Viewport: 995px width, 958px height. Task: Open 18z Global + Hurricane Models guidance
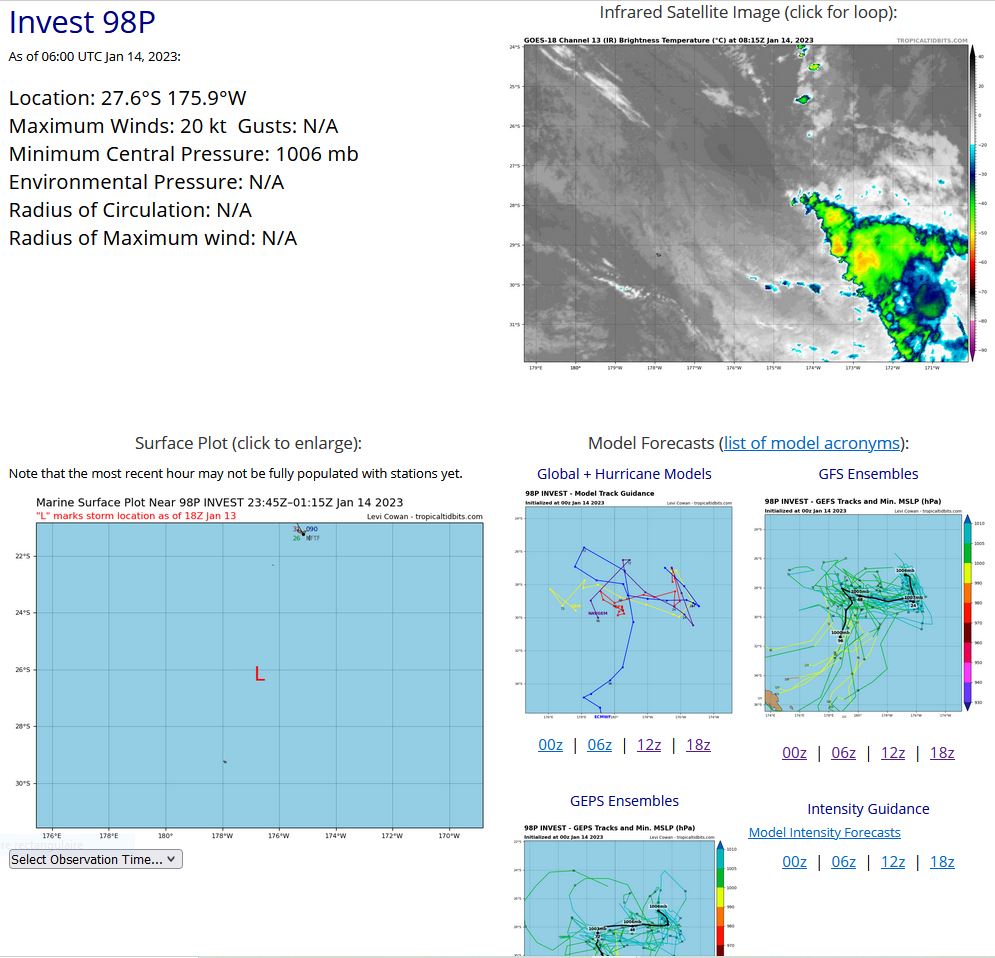pos(697,744)
